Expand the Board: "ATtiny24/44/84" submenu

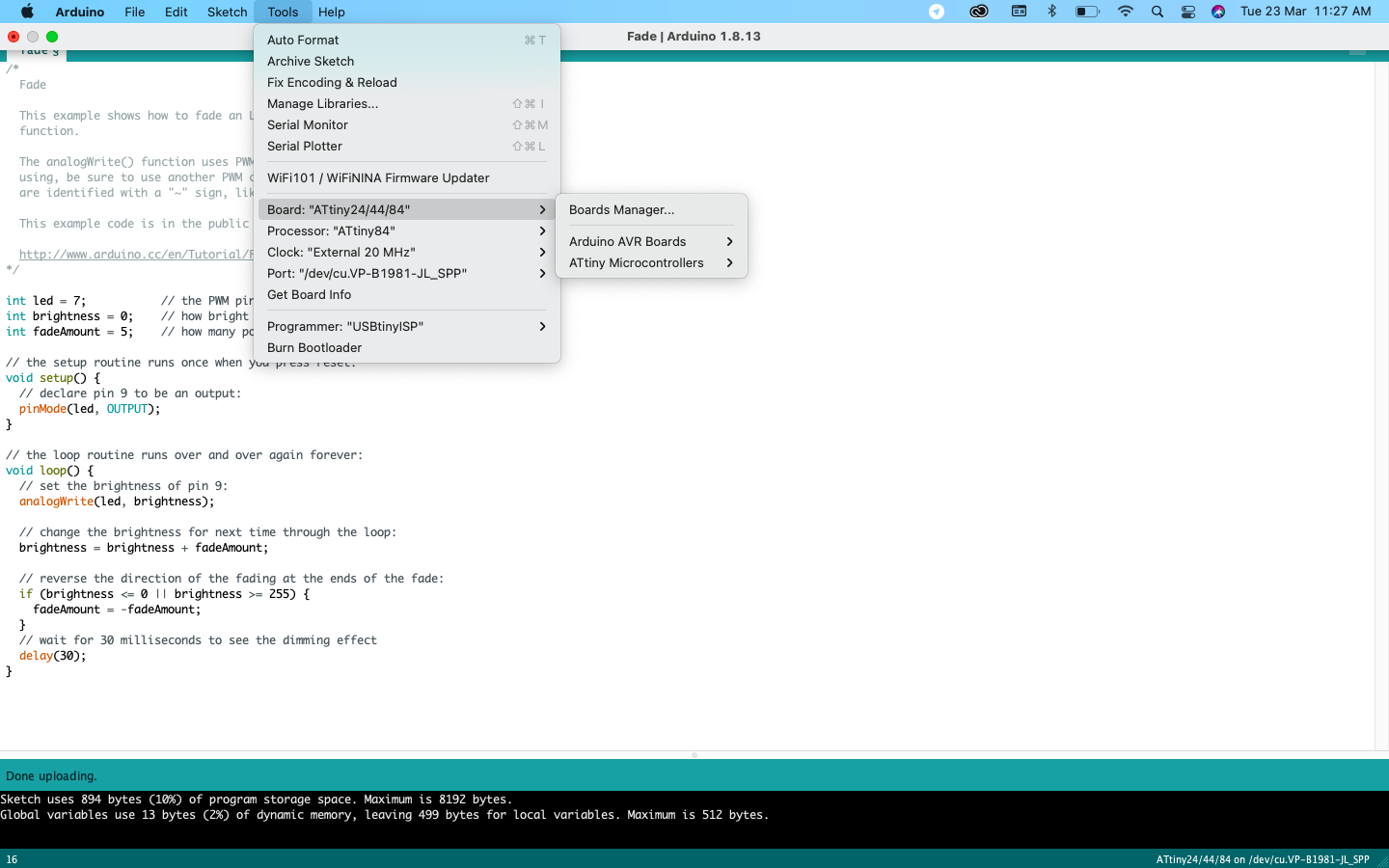coord(407,209)
